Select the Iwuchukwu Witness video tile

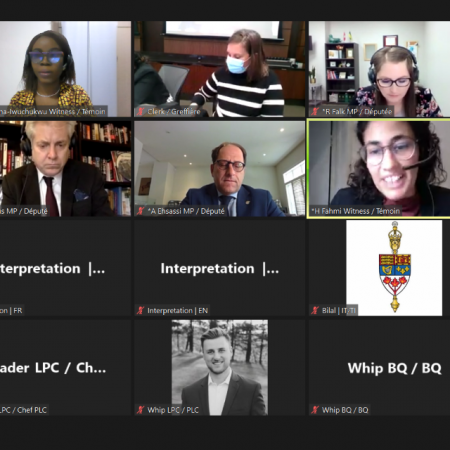point(65,69)
